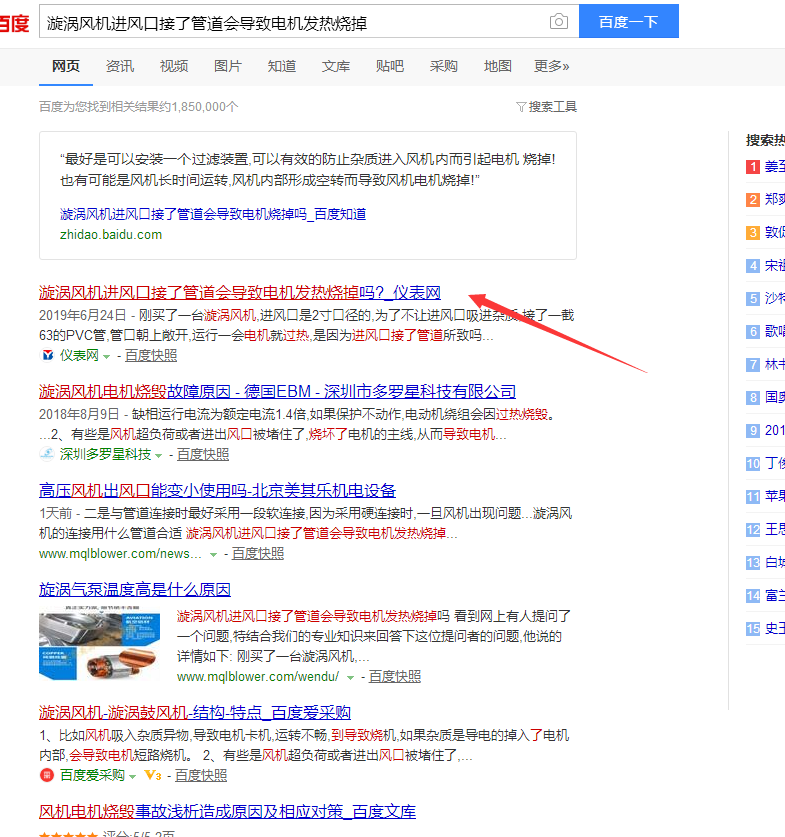785x837 pixels.
Task: Click hot search rank 12 badge
Action: tap(752, 530)
